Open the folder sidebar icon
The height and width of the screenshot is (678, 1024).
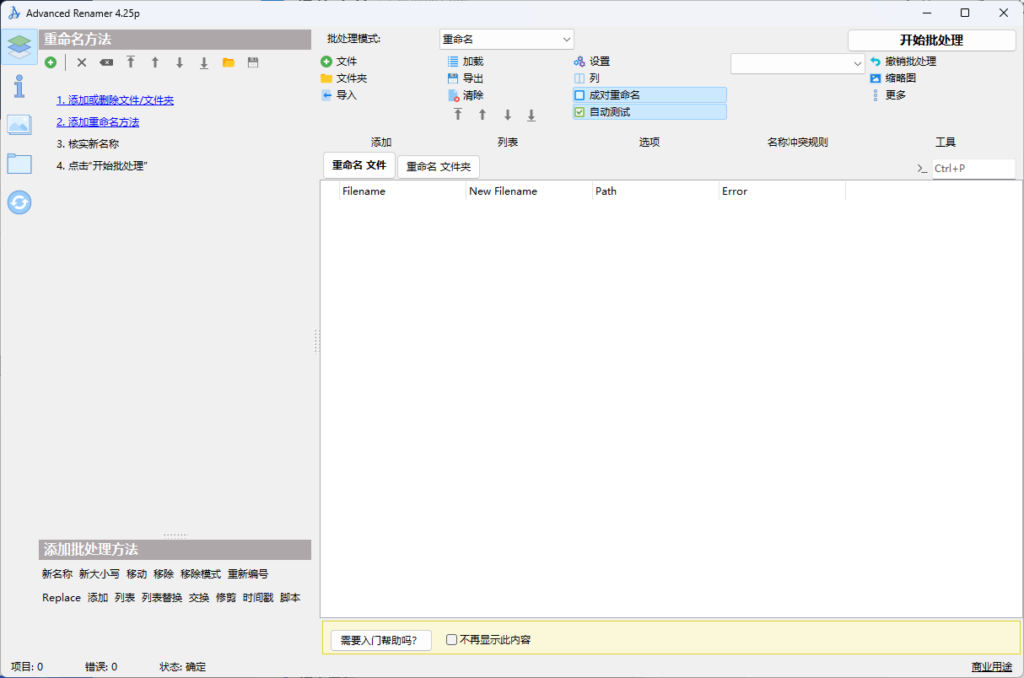(20, 163)
